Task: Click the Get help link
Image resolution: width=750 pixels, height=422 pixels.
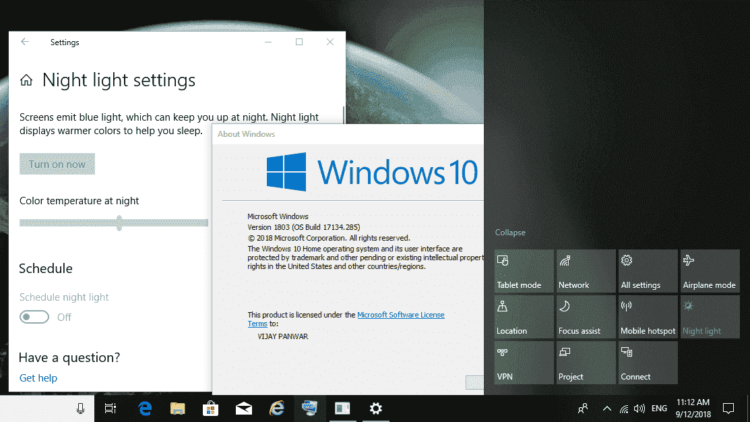Action: coord(38,378)
